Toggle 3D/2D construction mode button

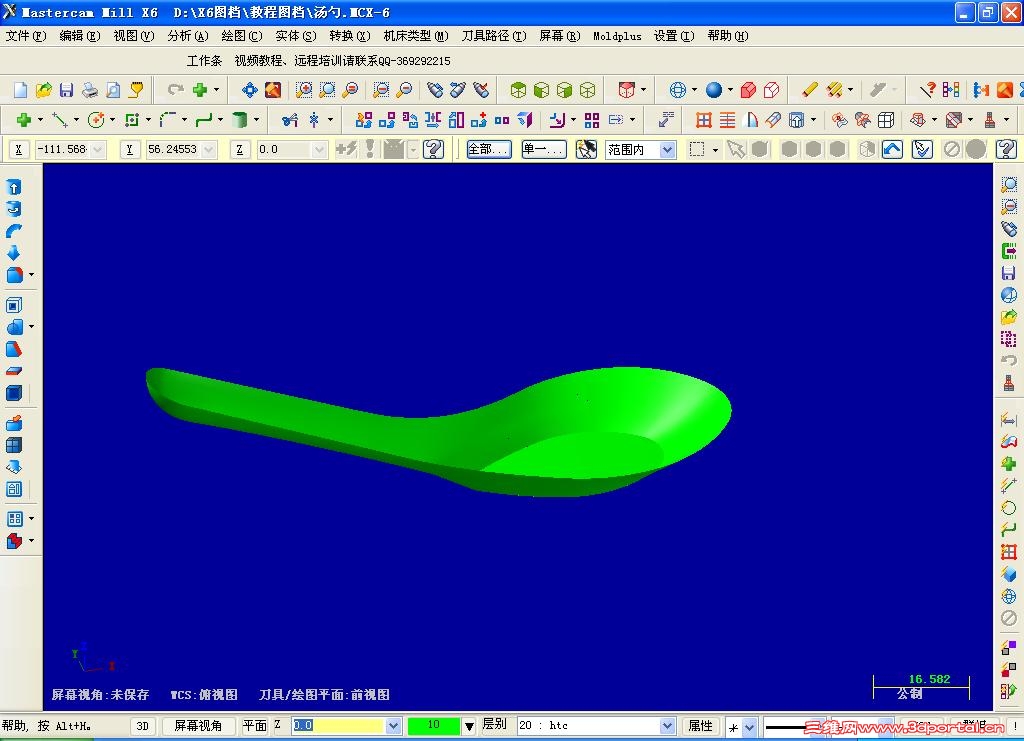(142, 726)
